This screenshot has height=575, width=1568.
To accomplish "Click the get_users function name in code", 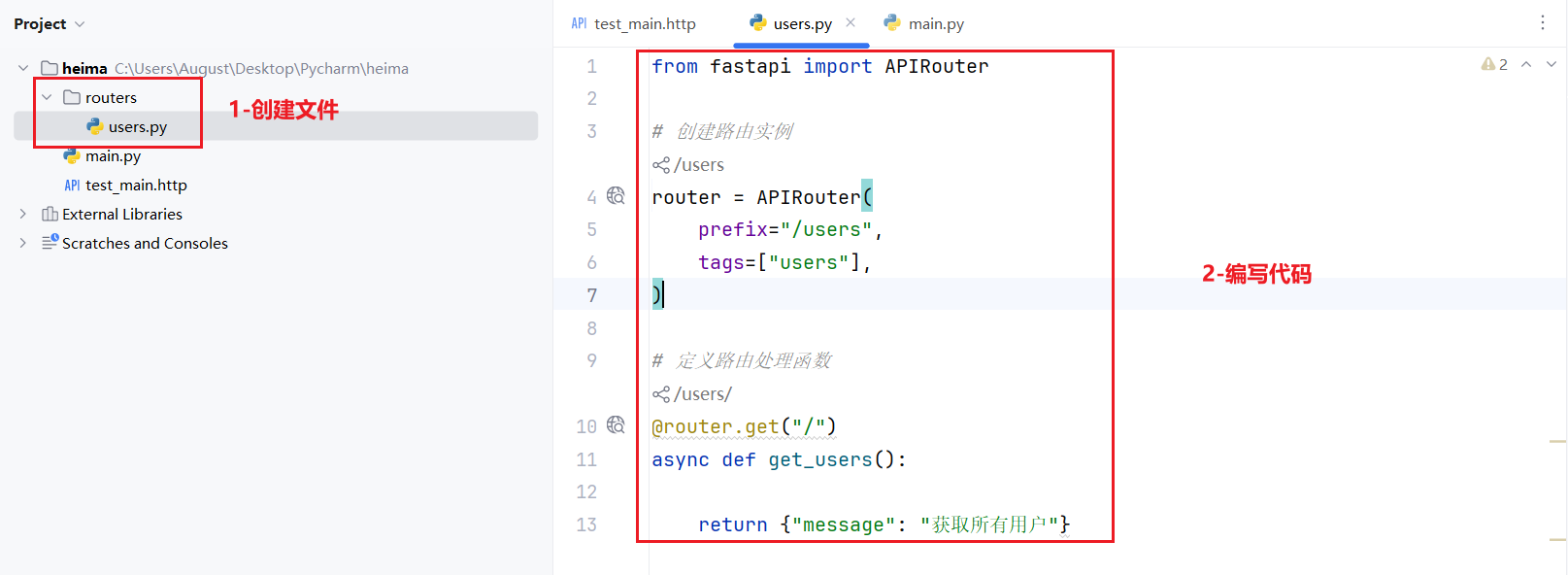I will click(x=820, y=459).
